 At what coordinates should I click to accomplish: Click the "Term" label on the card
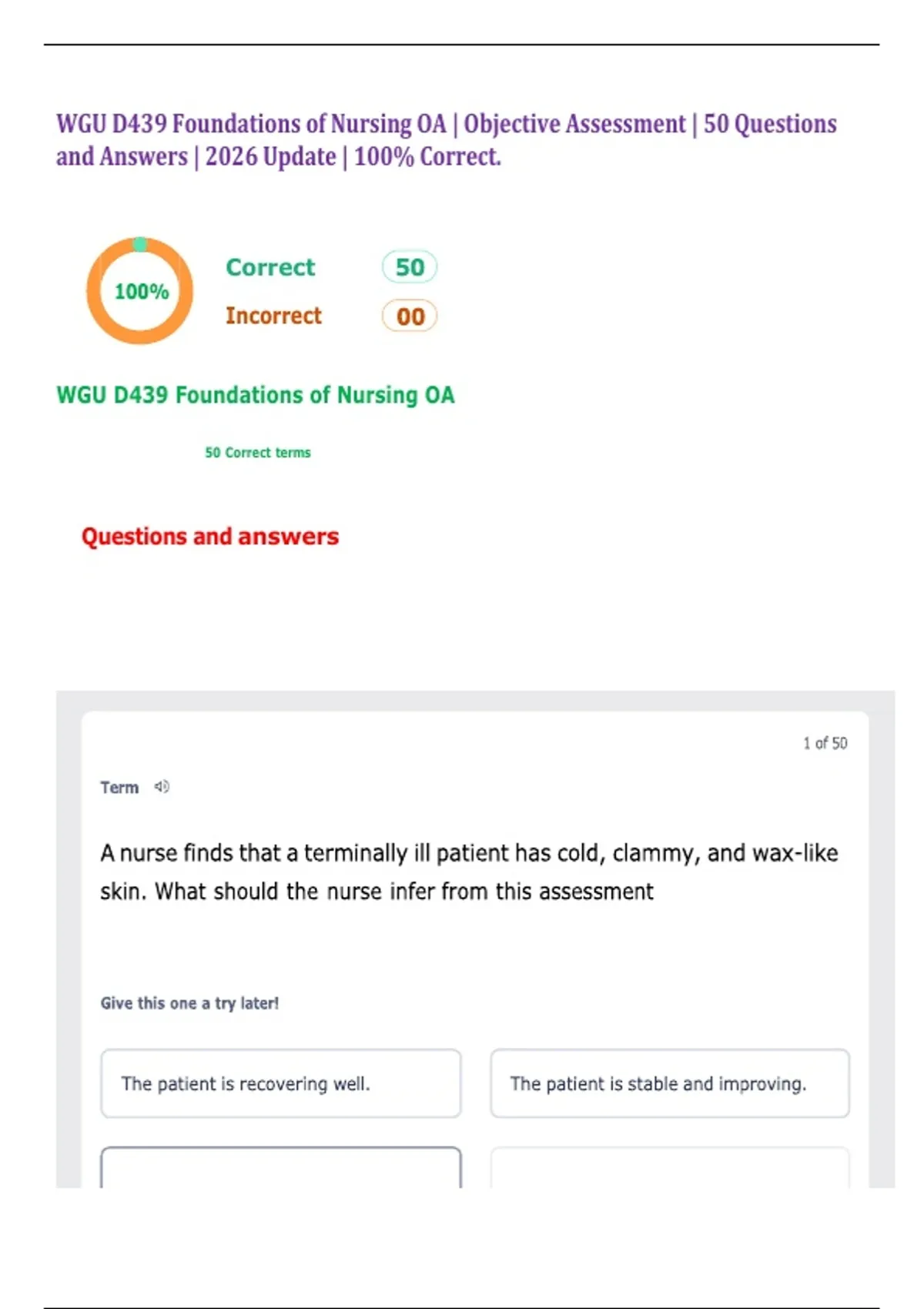click(x=119, y=788)
